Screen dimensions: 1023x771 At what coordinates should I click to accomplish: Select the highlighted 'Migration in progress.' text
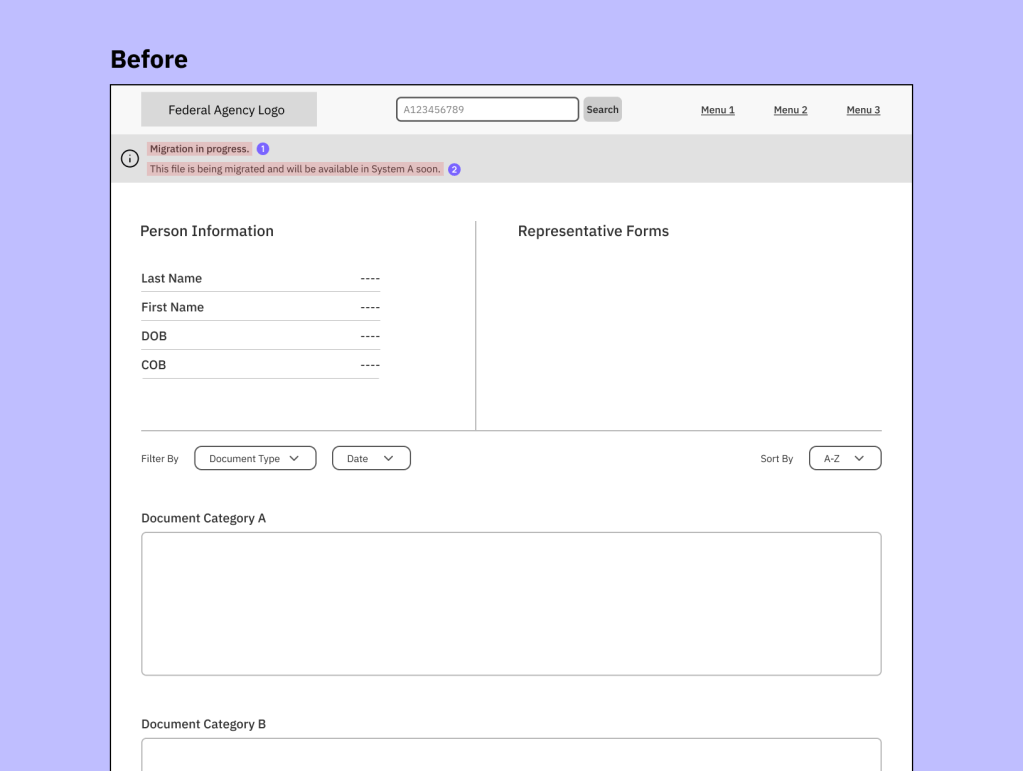pos(199,149)
